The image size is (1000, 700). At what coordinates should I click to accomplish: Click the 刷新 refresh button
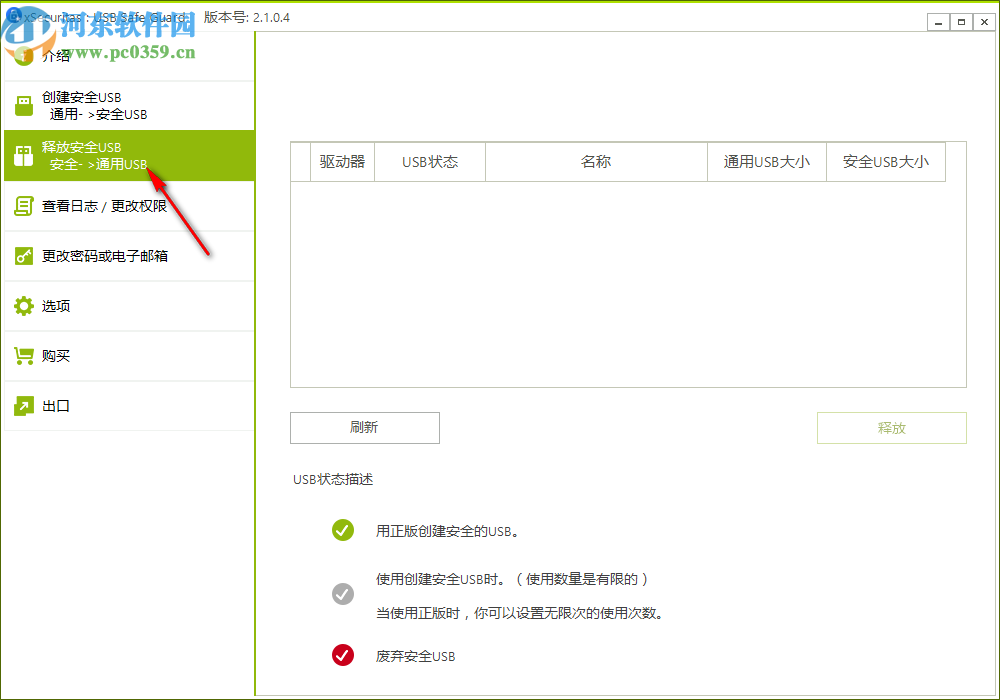pos(364,428)
